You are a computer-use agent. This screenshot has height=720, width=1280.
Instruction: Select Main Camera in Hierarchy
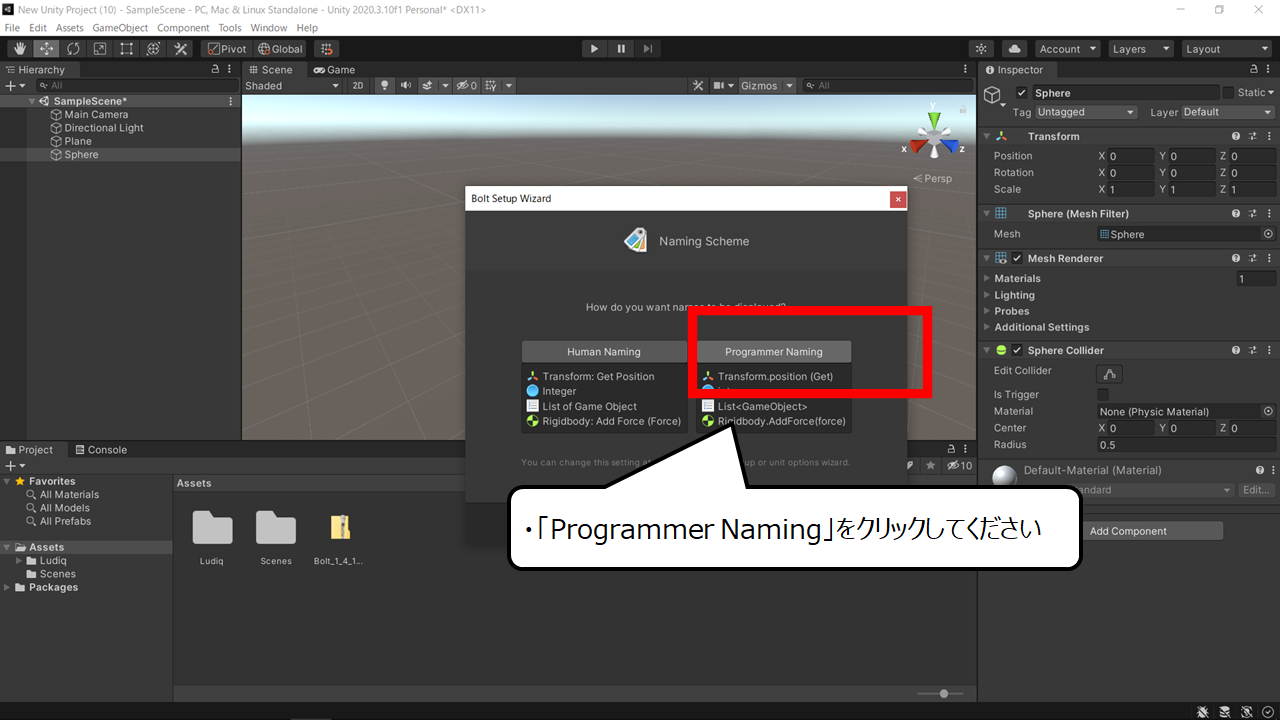point(96,115)
